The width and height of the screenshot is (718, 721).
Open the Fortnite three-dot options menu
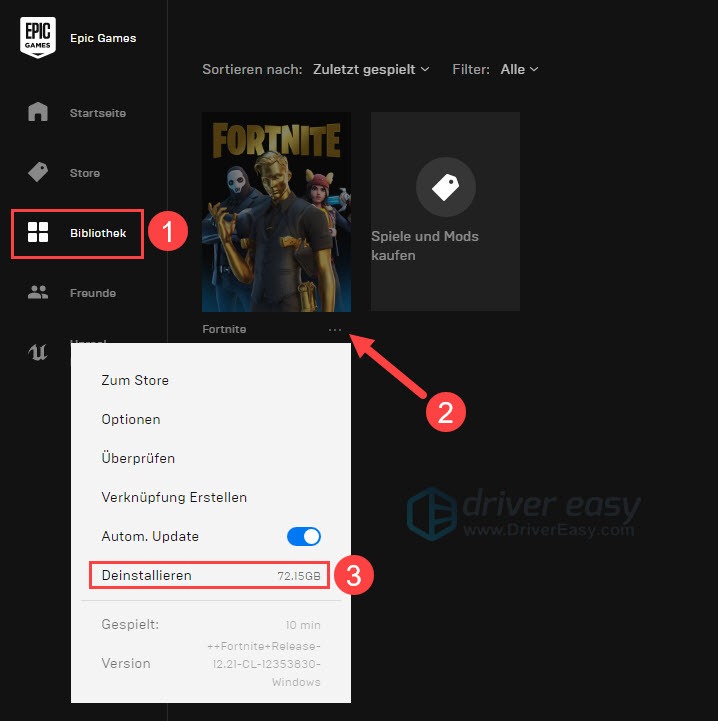coord(334,329)
